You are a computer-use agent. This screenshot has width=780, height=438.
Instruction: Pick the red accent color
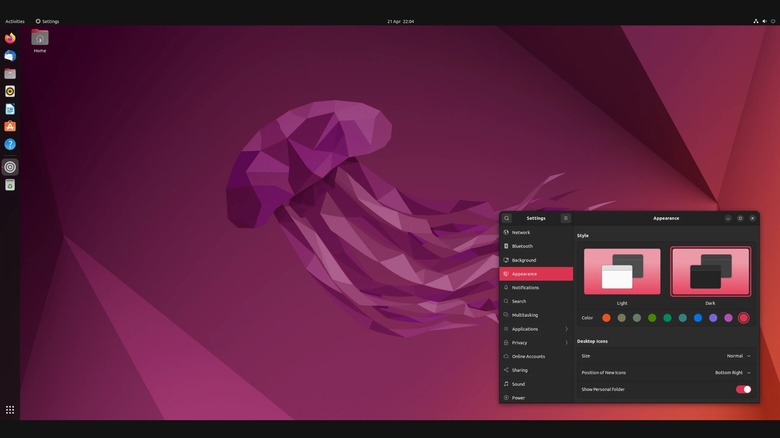744,318
